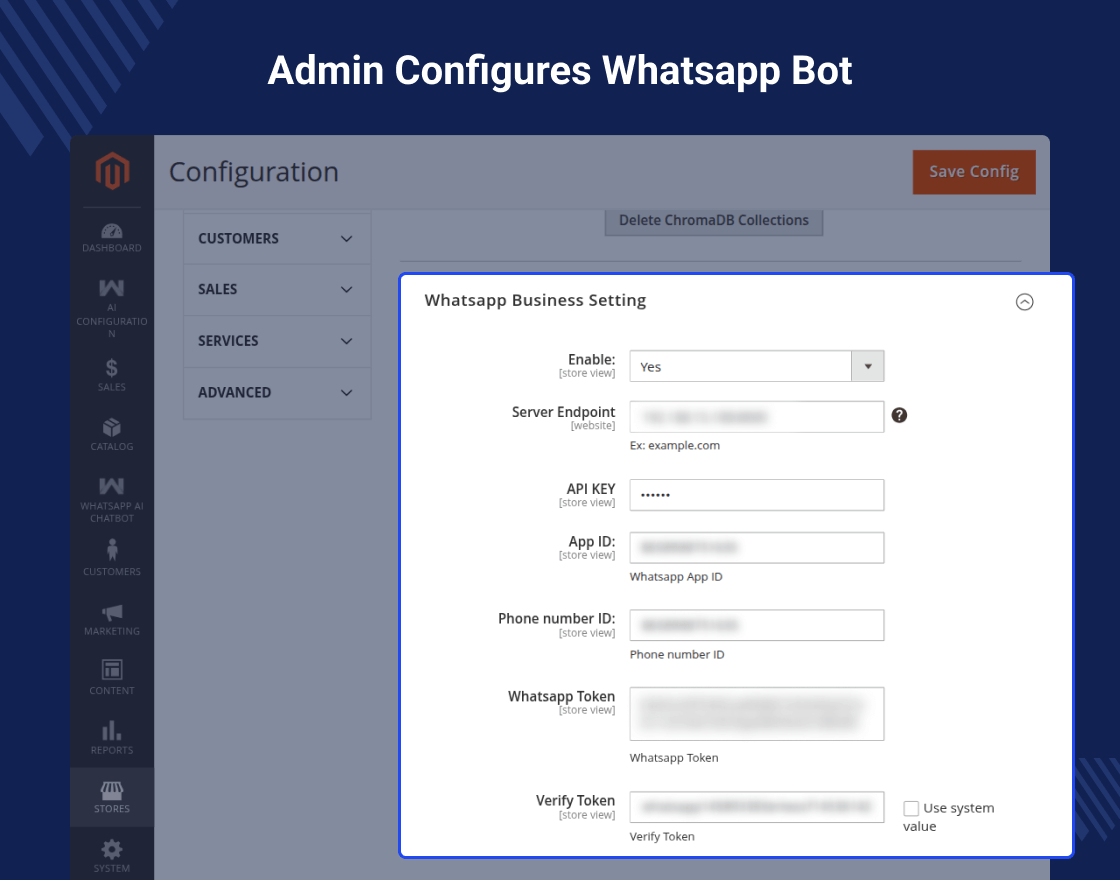The height and width of the screenshot is (880, 1120).
Task: Click the Server Endpoint help icon
Action: tap(899, 415)
